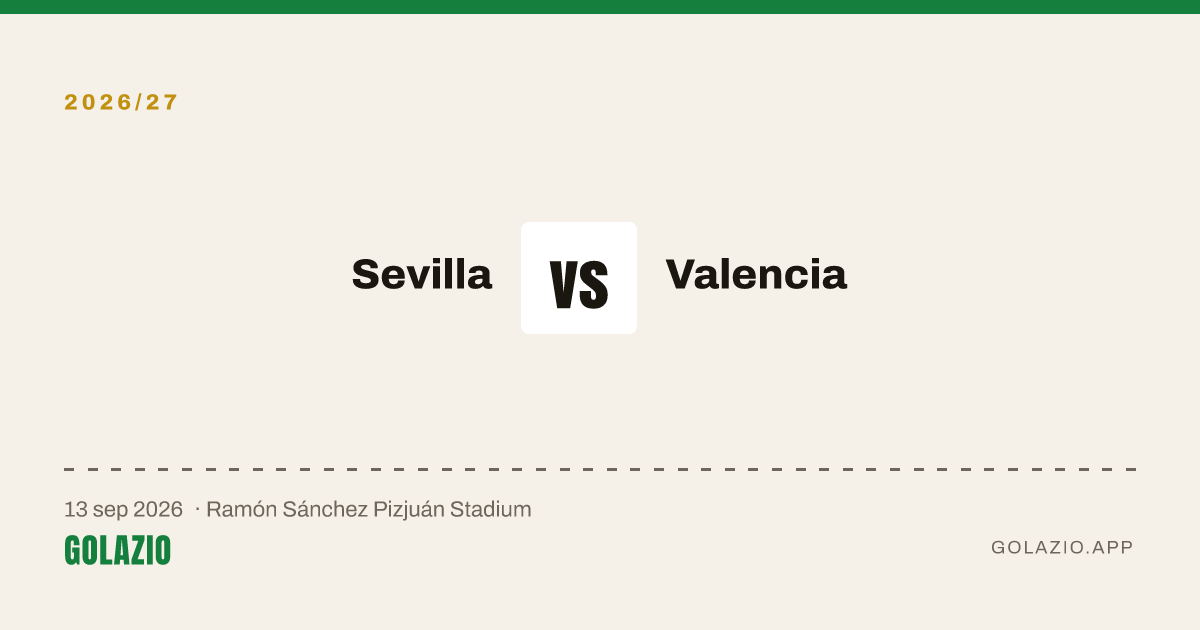Image resolution: width=1200 pixels, height=630 pixels.
Task: Click the dot separator before the stadium name
Action: 197,510
